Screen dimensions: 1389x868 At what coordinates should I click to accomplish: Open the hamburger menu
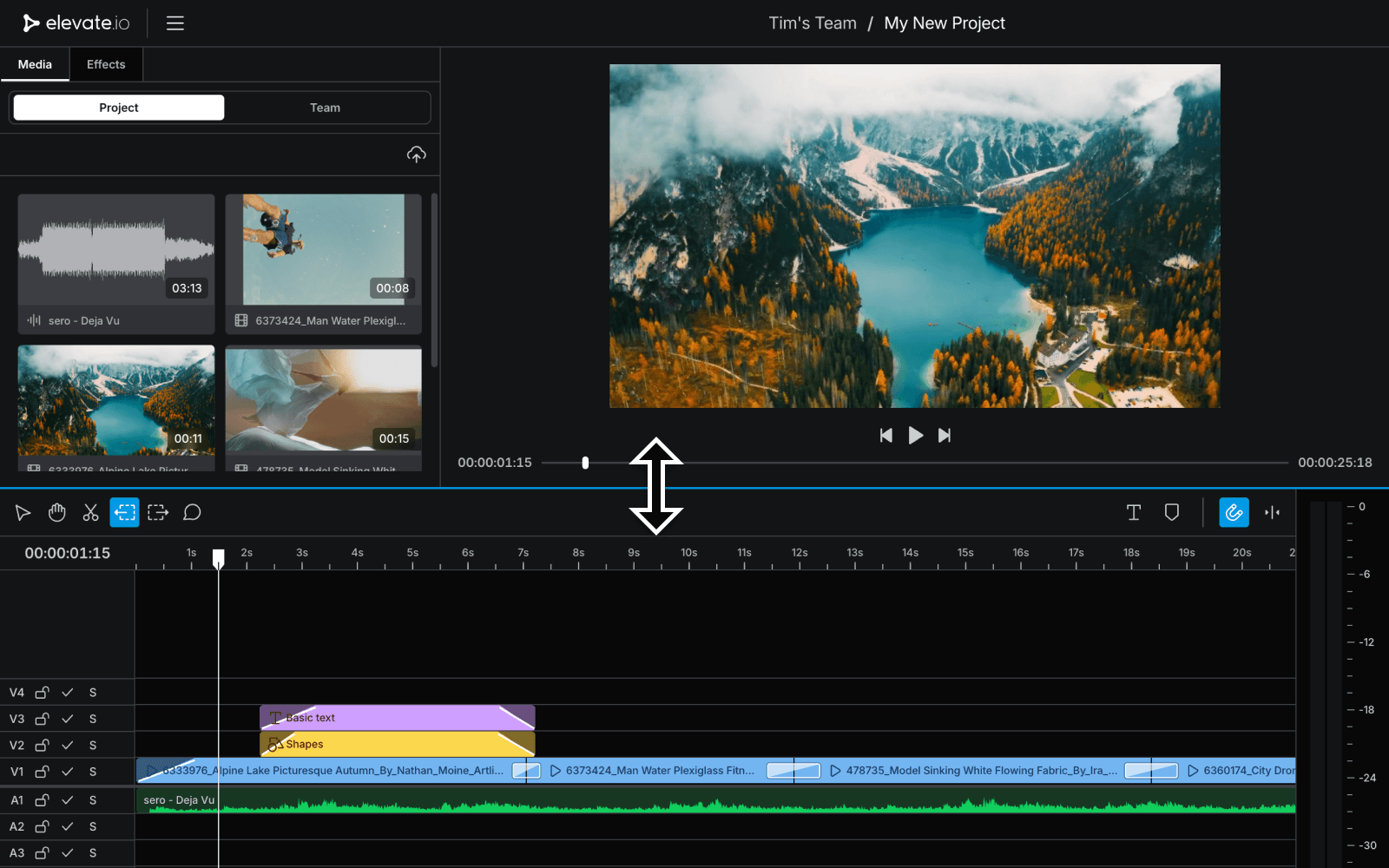(x=175, y=23)
